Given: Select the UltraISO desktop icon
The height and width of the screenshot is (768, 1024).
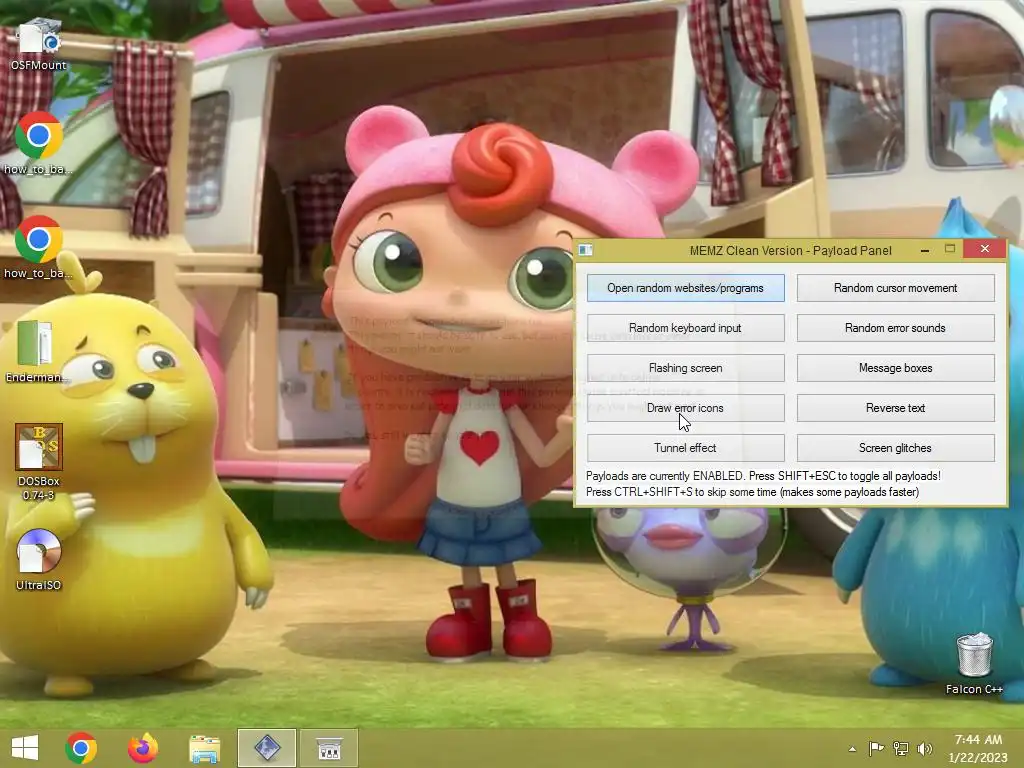Looking at the screenshot, I should 39,560.
